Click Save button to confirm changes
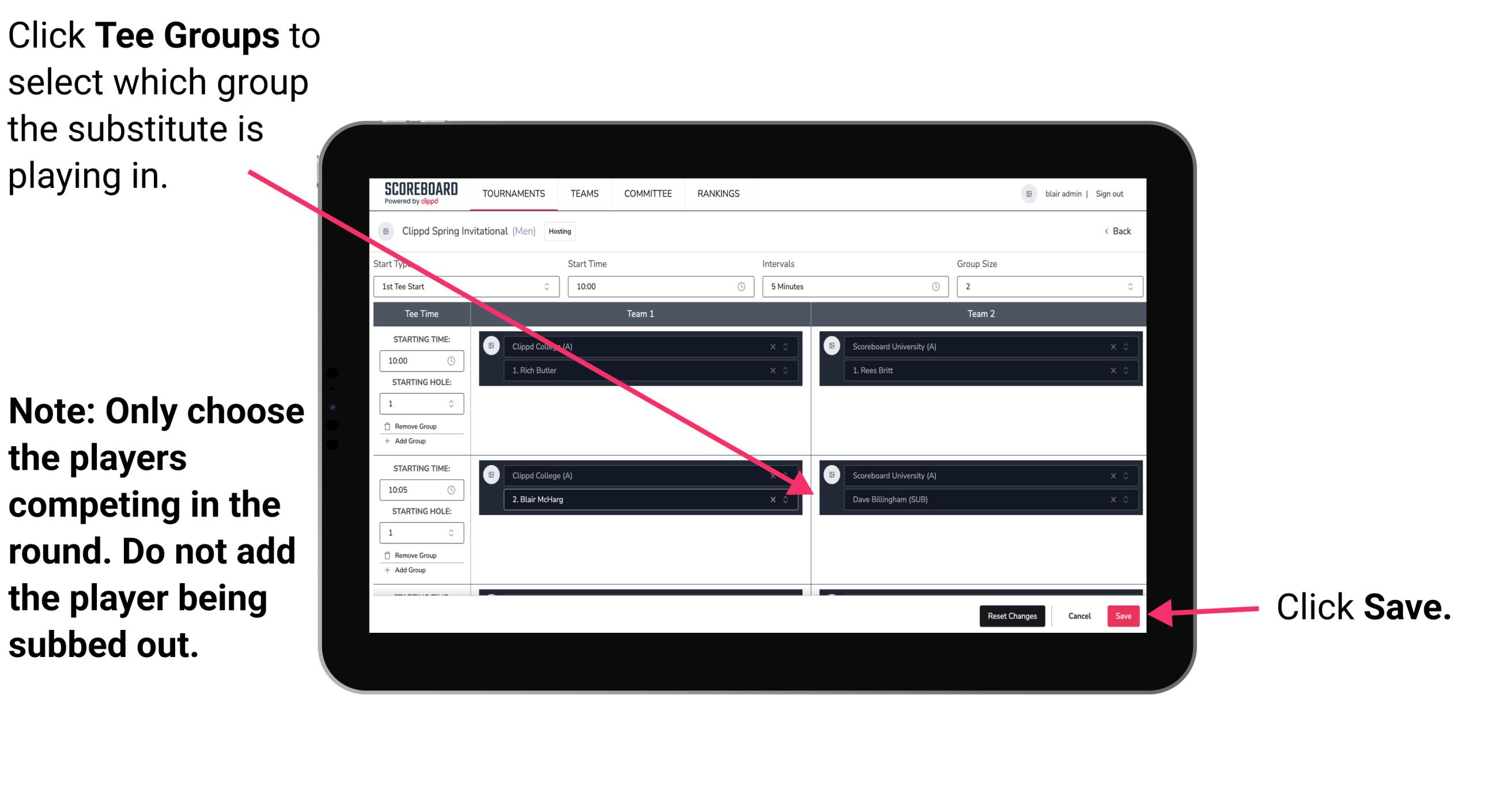This screenshot has width=1510, height=812. (1124, 616)
